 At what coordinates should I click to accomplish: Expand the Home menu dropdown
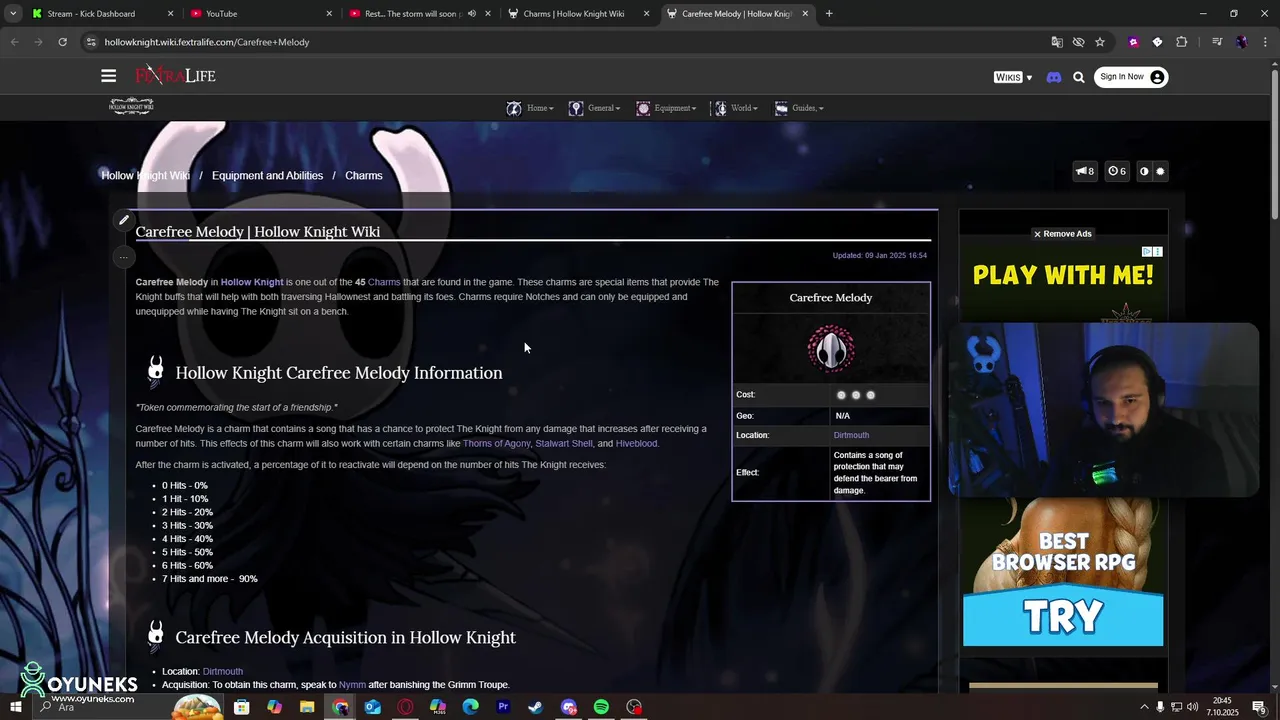[x=530, y=108]
